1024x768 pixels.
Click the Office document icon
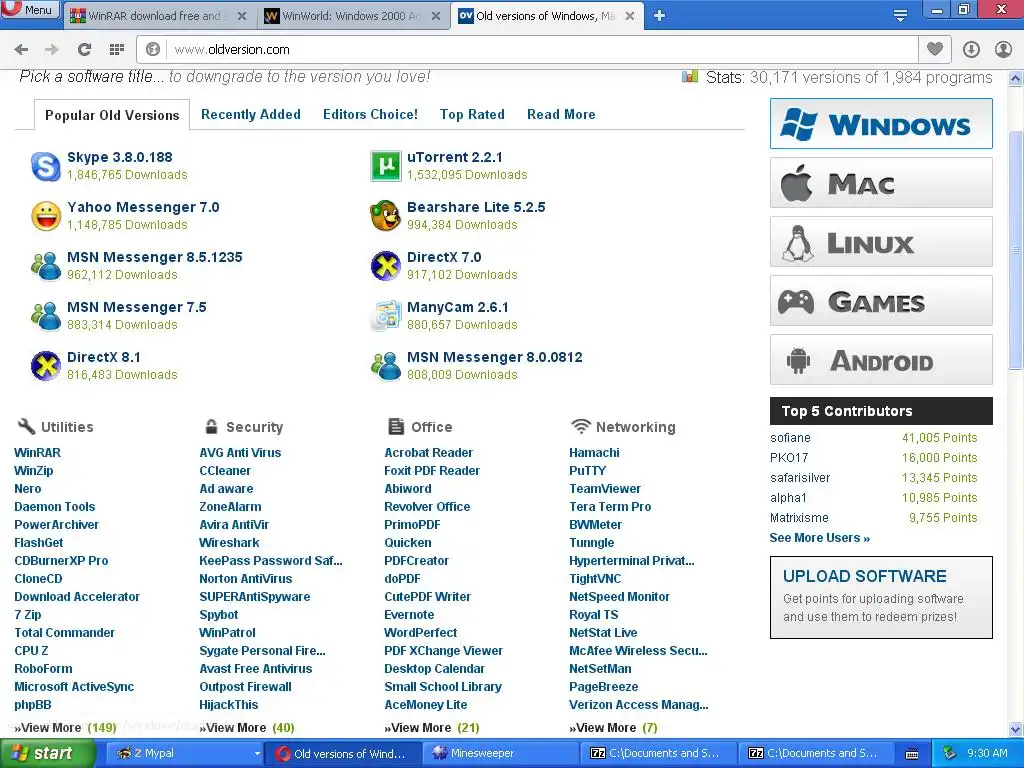(396, 426)
